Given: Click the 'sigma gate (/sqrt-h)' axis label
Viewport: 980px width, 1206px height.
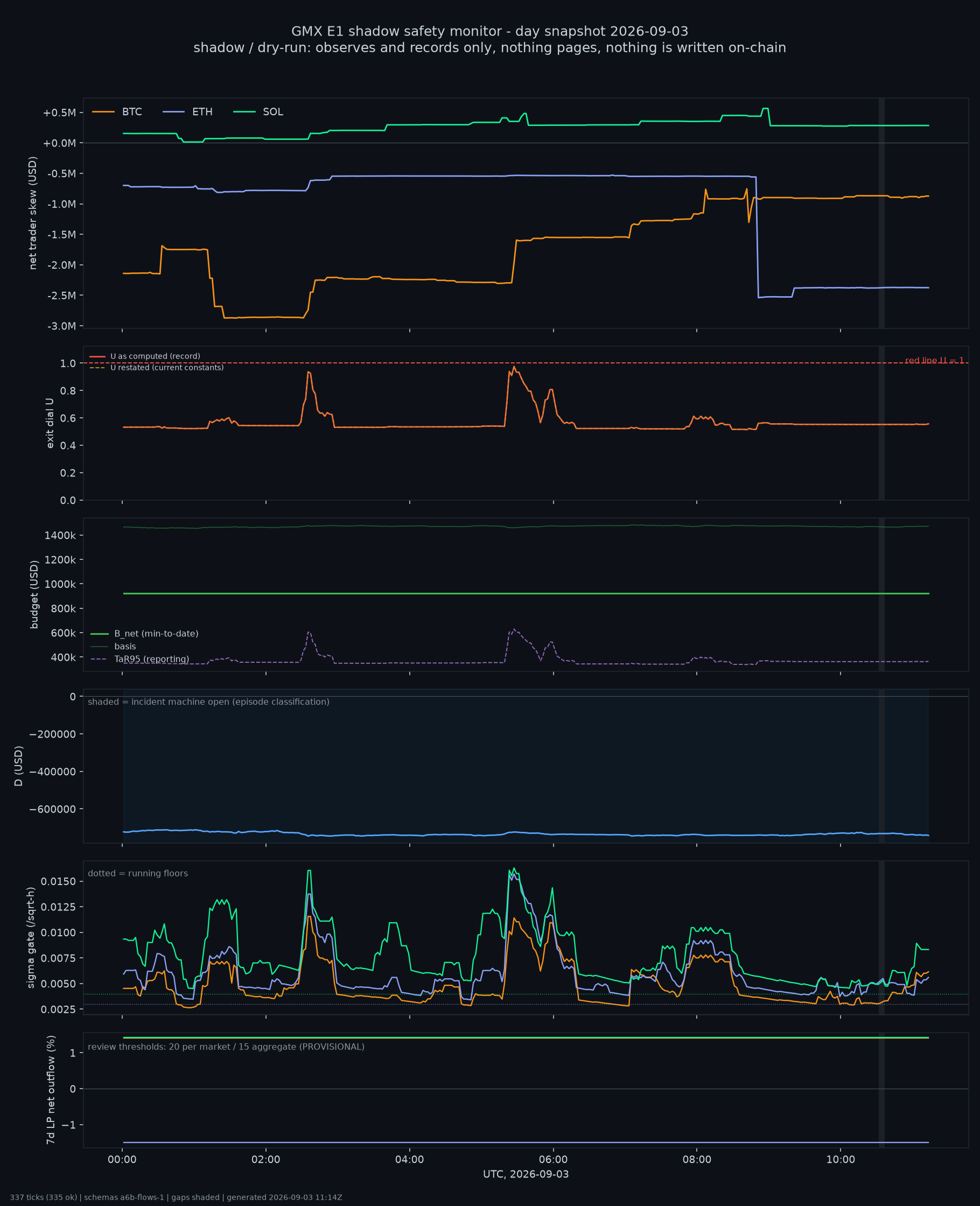Looking at the screenshot, I should point(31,937).
